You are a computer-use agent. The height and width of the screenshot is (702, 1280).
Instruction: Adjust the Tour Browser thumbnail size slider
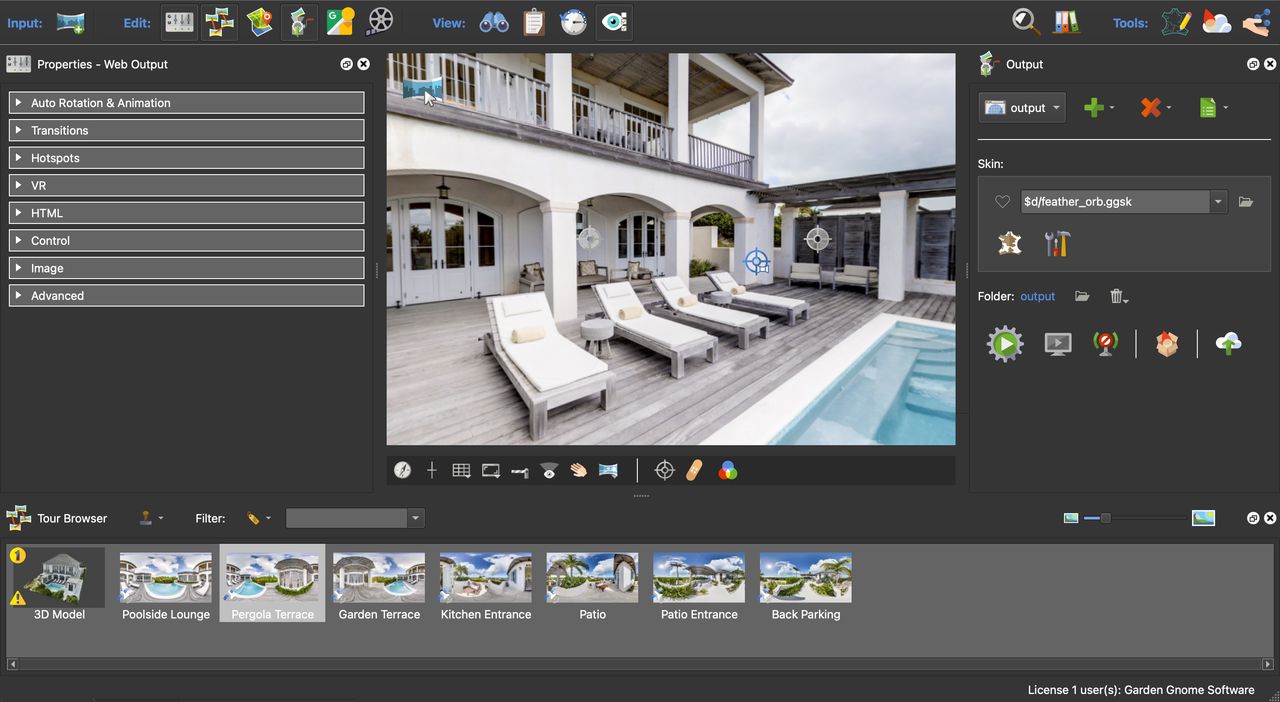pyautogui.click(x=1105, y=518)
